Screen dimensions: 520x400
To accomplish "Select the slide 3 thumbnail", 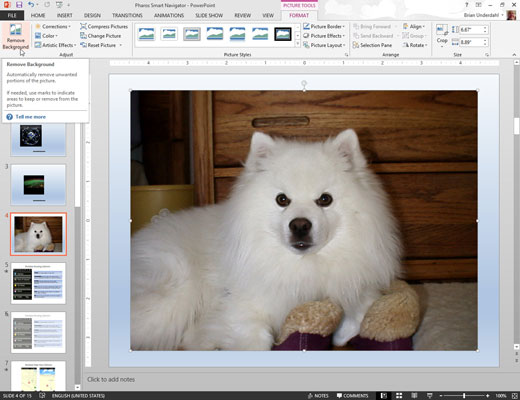I will pyautogui.click(x=38, y=184).
